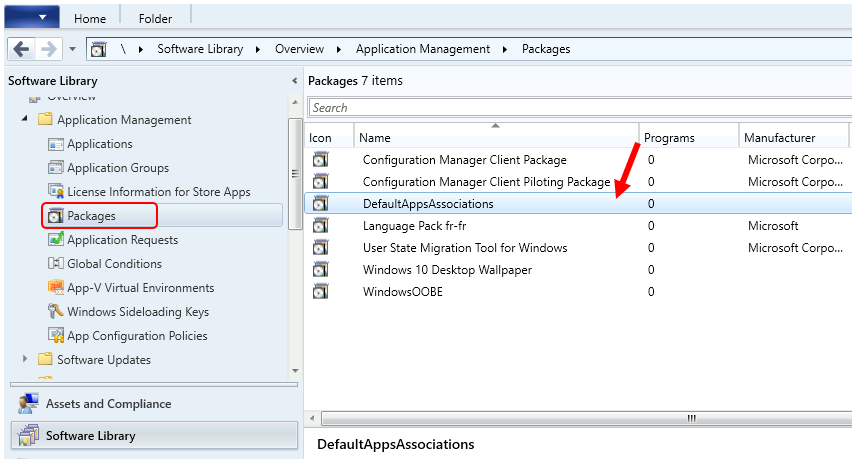Click the horizontal scrollbar left arrow

click(312, 418)
